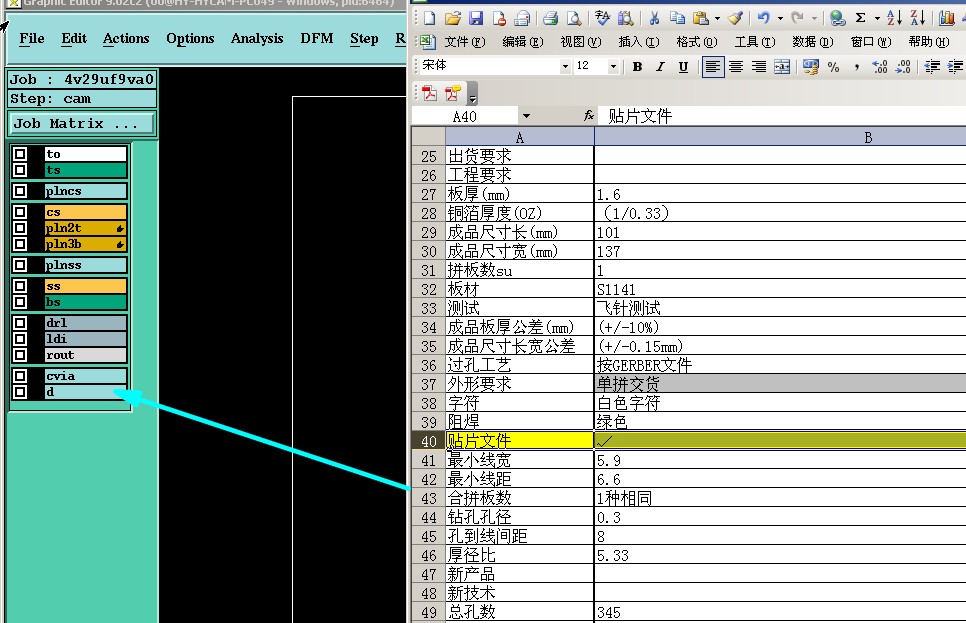This screenshot has height=623, width=966.
Task: Create a new workbook in Excel
Action: pos(429,18)
